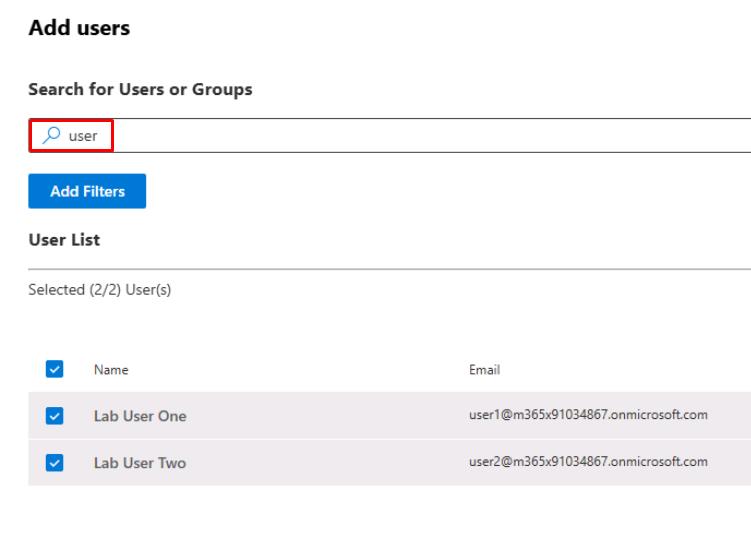This screenshot has height=535, width=751.
Task: Uncheck the Lab User One checkbox
Action: [x=55, y=416]
